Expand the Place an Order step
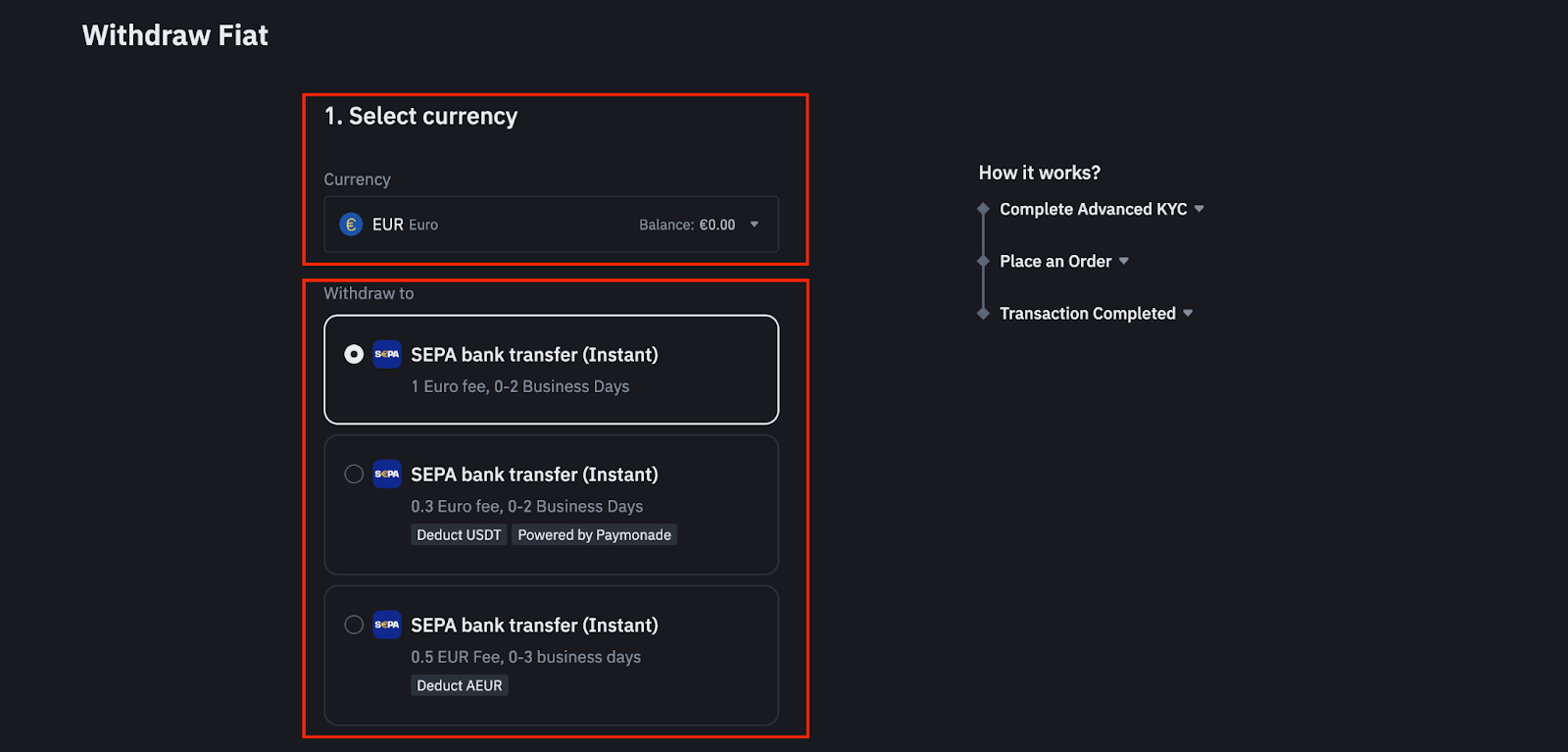Image resolution: width=1568 pixels, height=752 pixels. 1123,261
